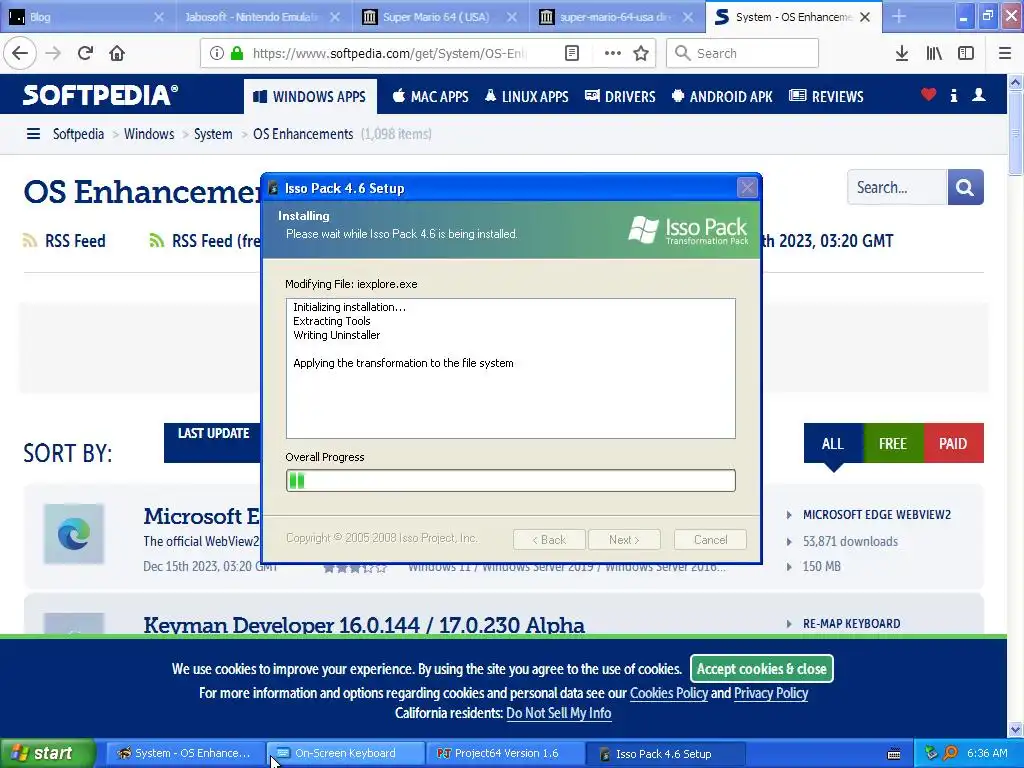1024x768 pixels.
Task: Click the Microsoft Edge WebView2 app thumbnail
Action: pos(74,534)
